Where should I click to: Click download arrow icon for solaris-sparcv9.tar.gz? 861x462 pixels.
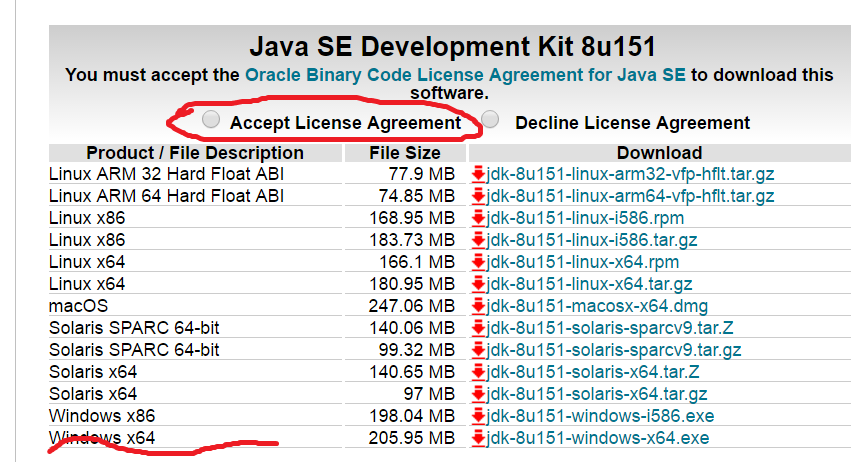478,350
